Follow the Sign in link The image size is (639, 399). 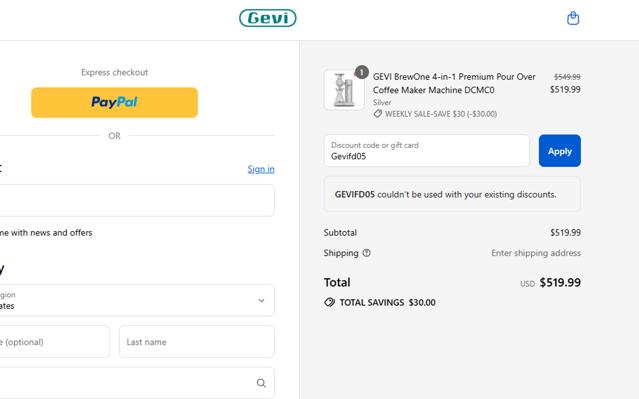pos(261,169)
